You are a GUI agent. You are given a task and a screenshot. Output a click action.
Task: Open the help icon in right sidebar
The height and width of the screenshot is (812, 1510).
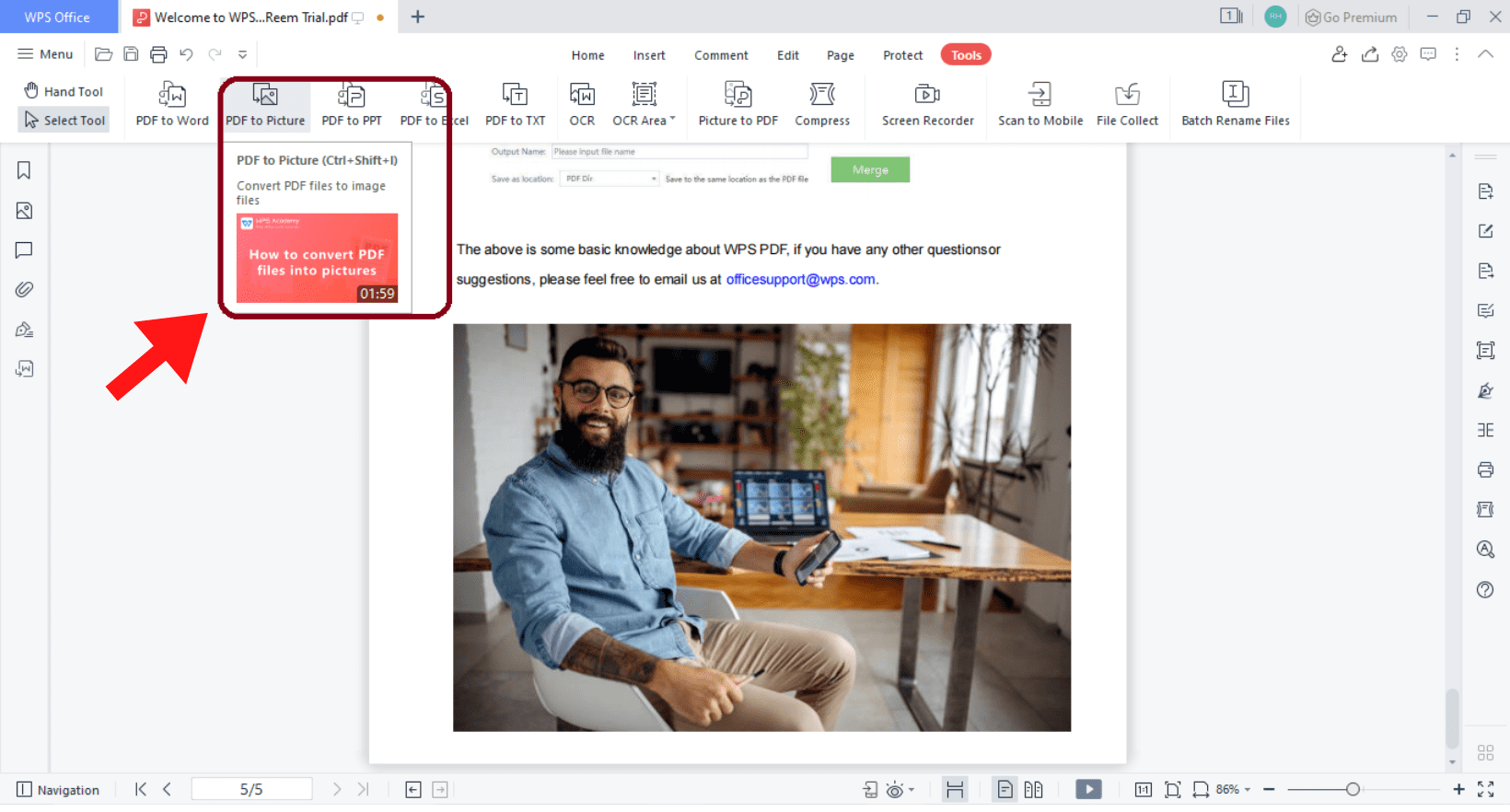click(x=1485, y=589)
